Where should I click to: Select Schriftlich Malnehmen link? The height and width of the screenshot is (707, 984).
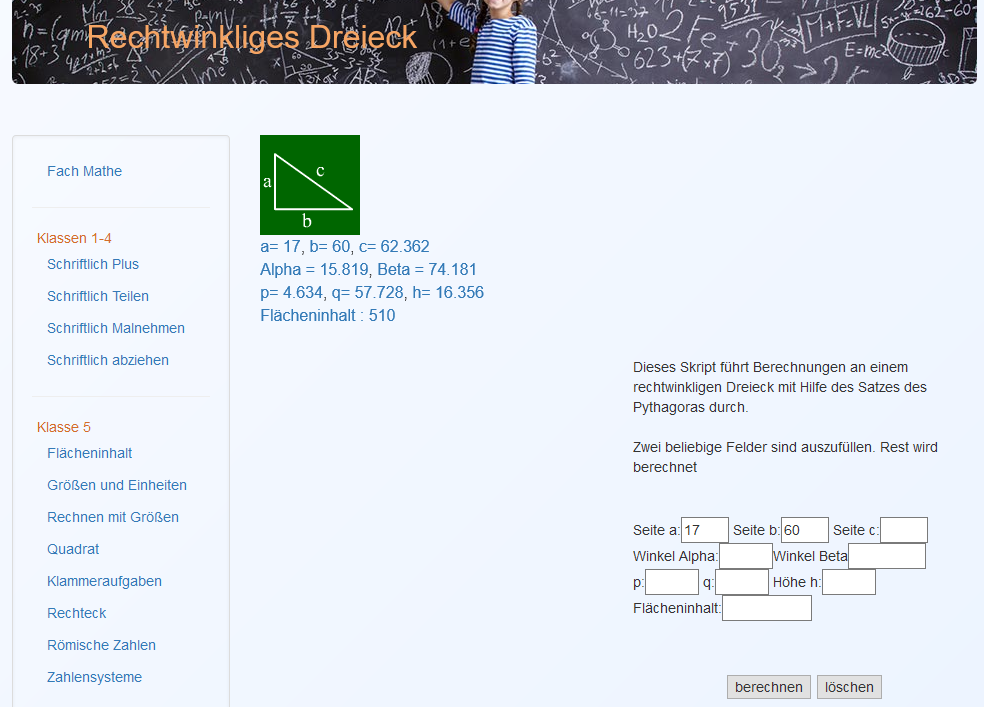click(x=116, y=328)
